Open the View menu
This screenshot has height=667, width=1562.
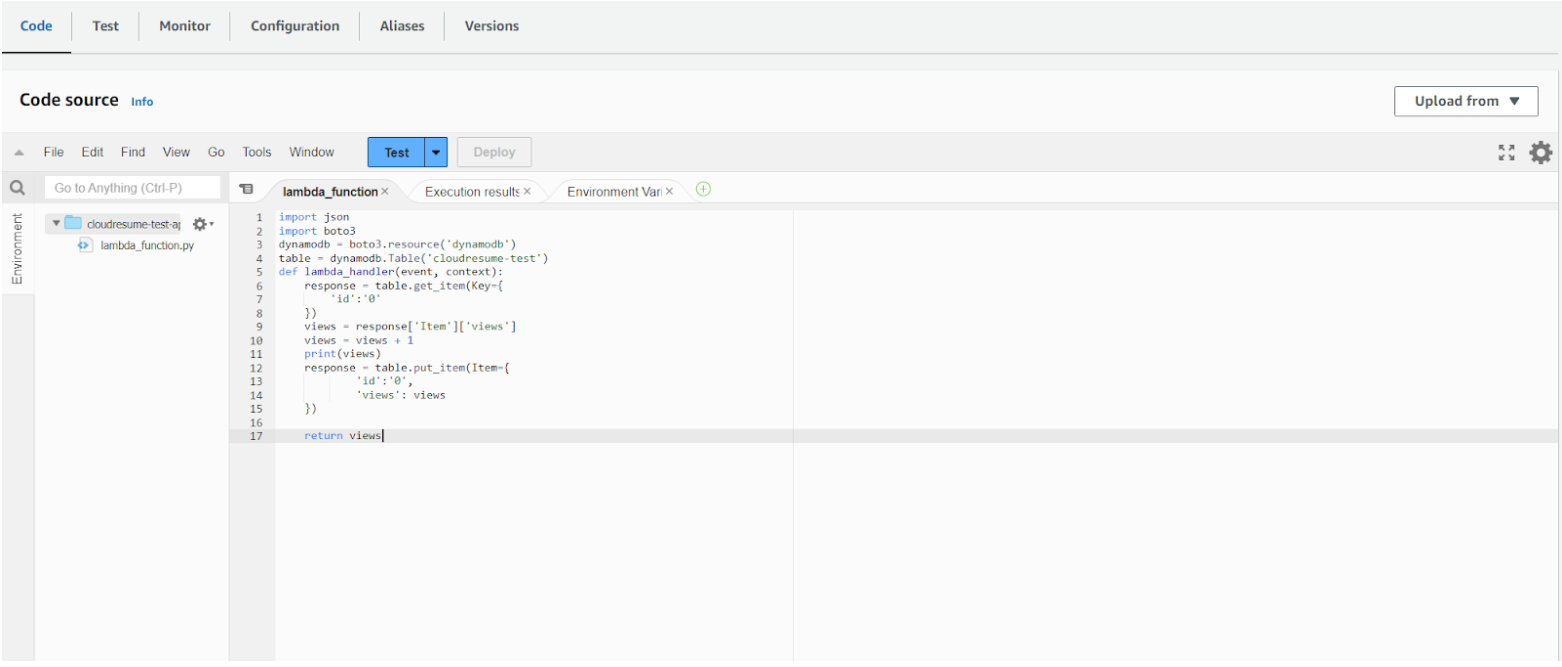[176, 152]
